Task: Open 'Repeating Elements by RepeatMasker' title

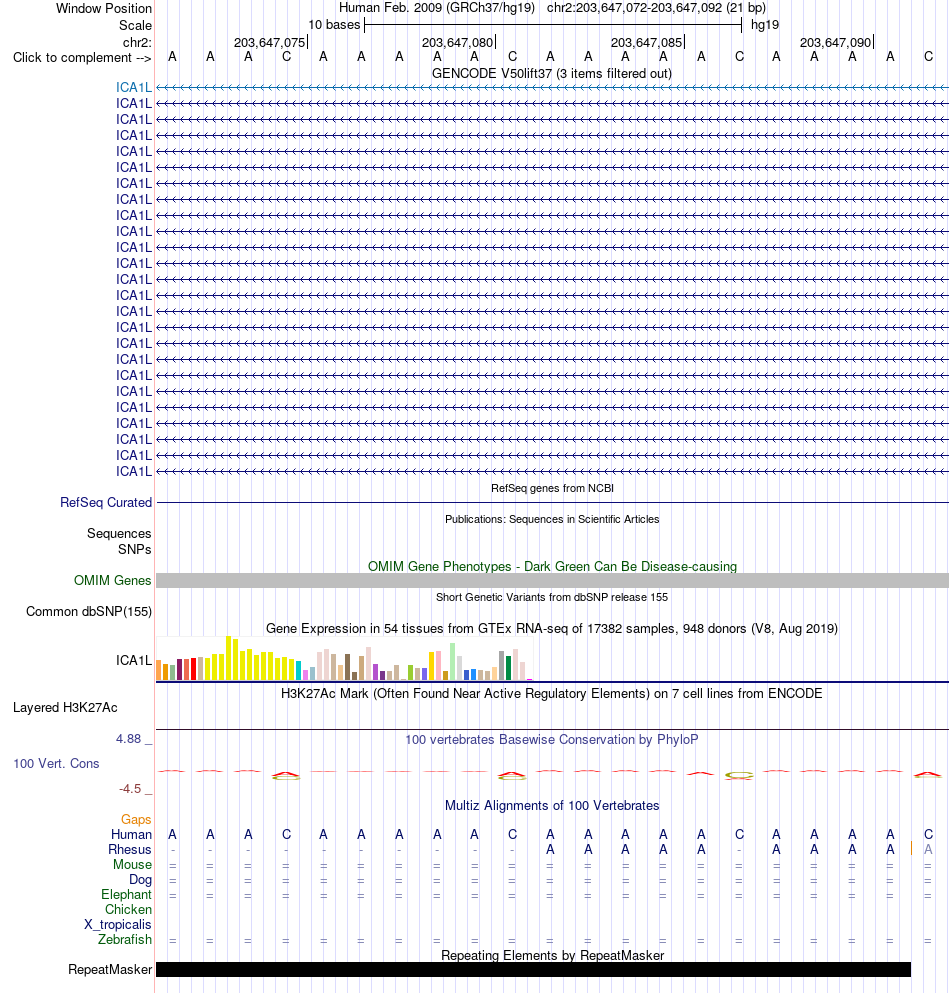Action: point(552,955)
